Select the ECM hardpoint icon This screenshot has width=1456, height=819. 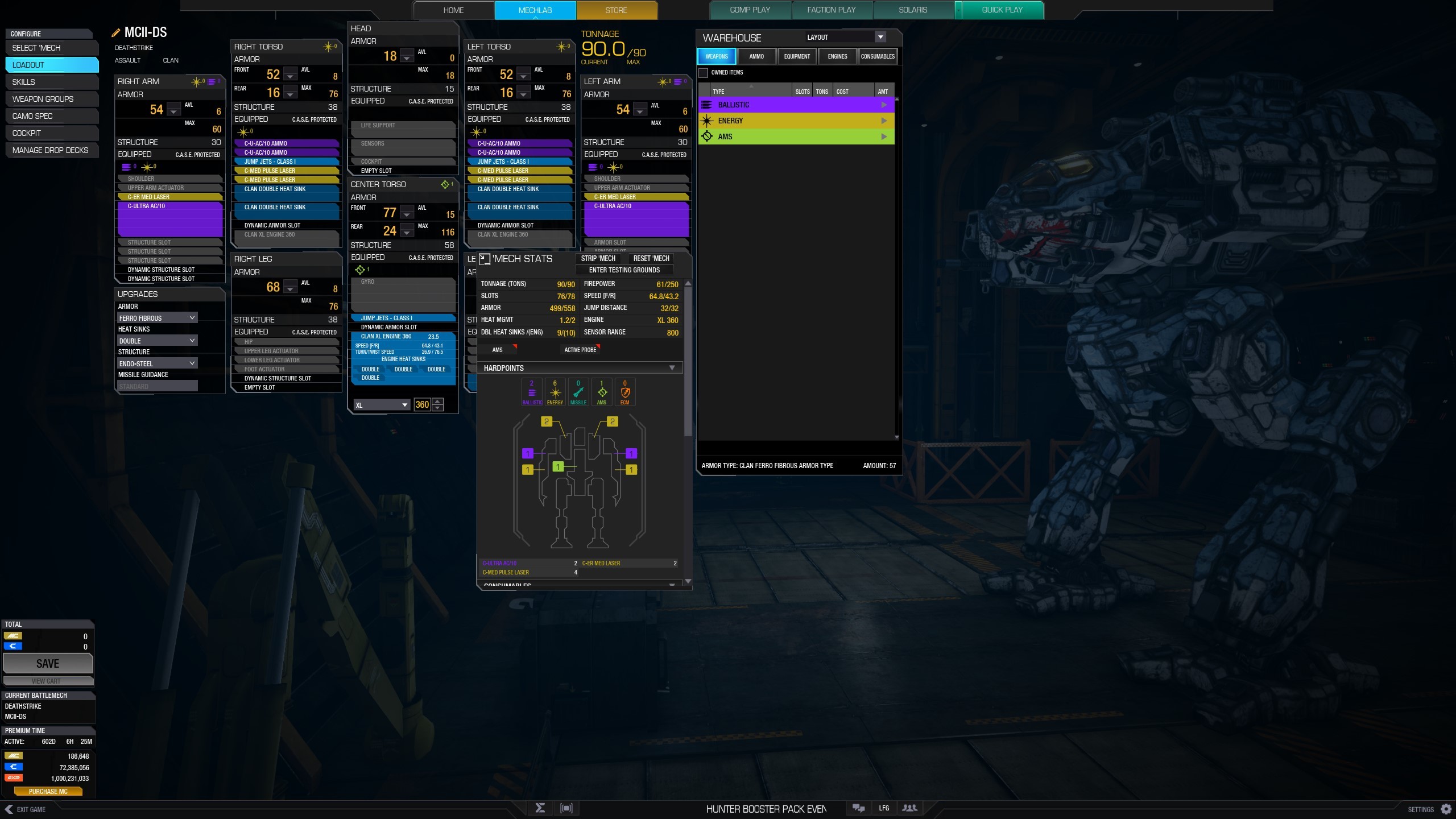625,391
